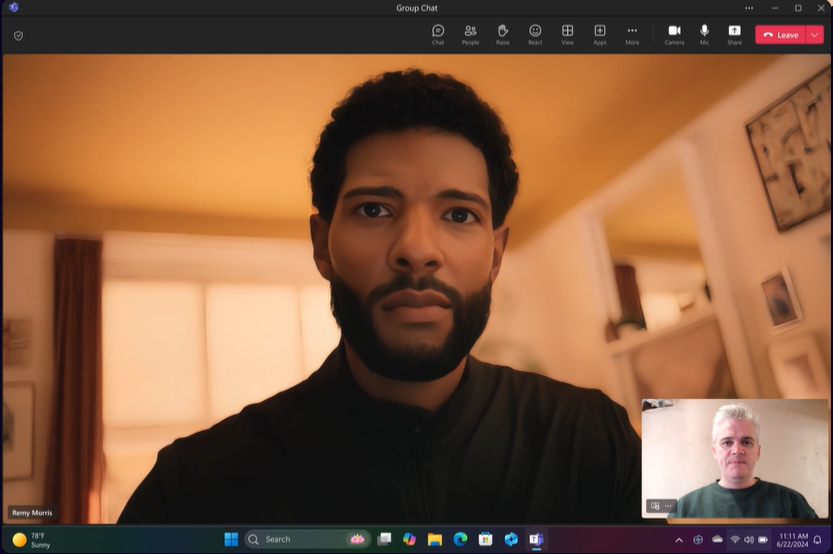The image size is (833, 554).
Task: Open the blue hexagon taskbar app
Action: pos(511,540)
